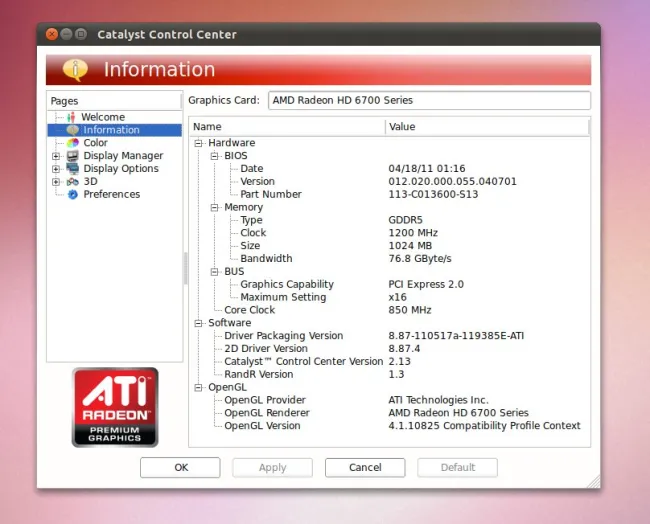Minimize the Catalyst Control Center window
This screenshot has width=650, height=524.
66,34
